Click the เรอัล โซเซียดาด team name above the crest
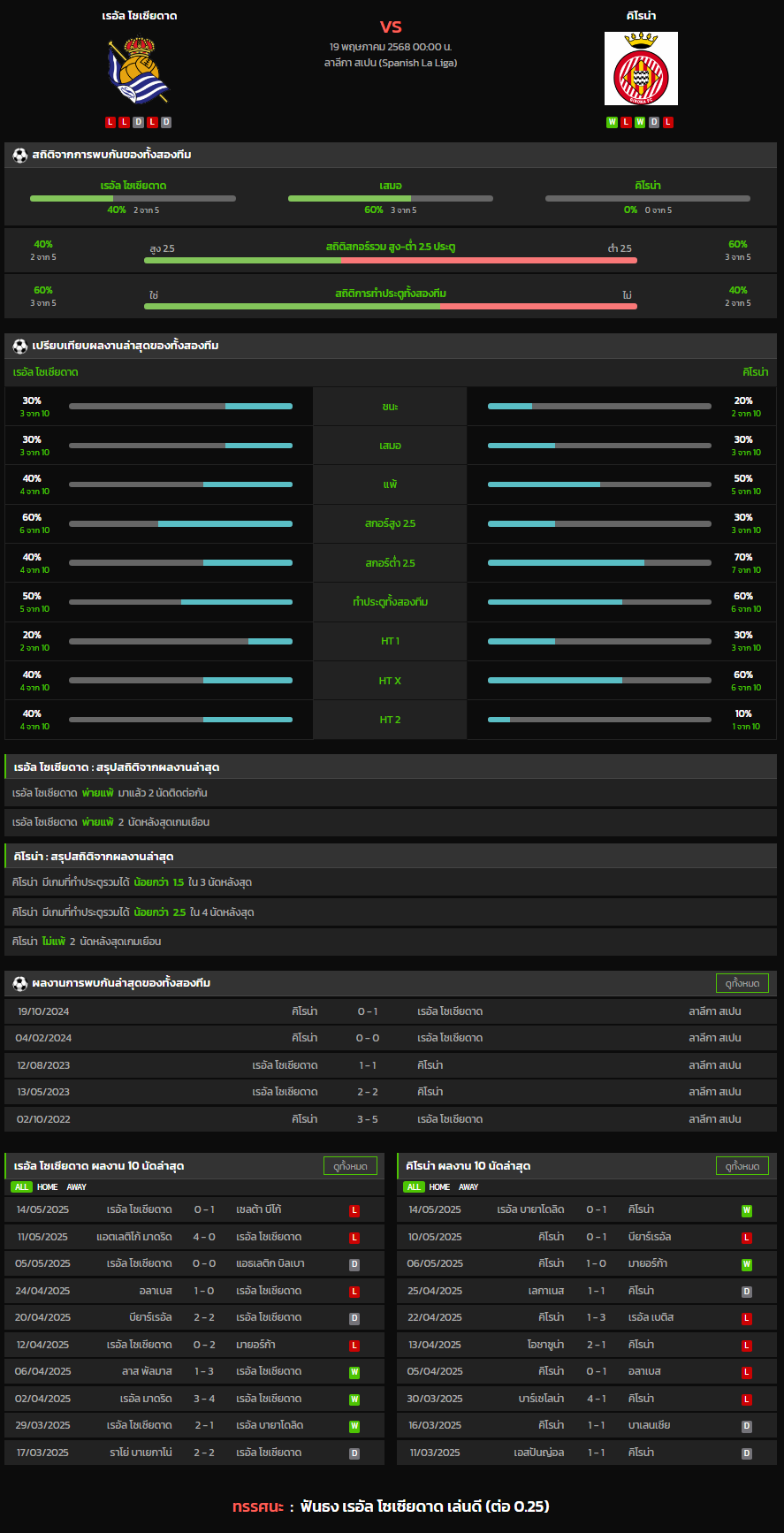 pos(139,16)
